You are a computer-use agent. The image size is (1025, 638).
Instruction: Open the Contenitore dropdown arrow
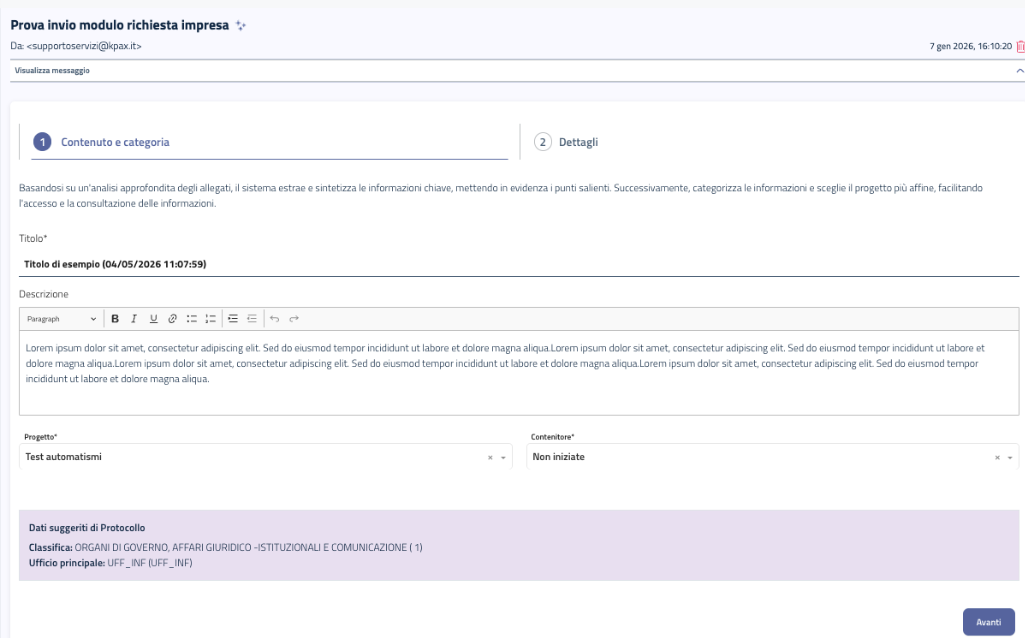(1010, 458)
